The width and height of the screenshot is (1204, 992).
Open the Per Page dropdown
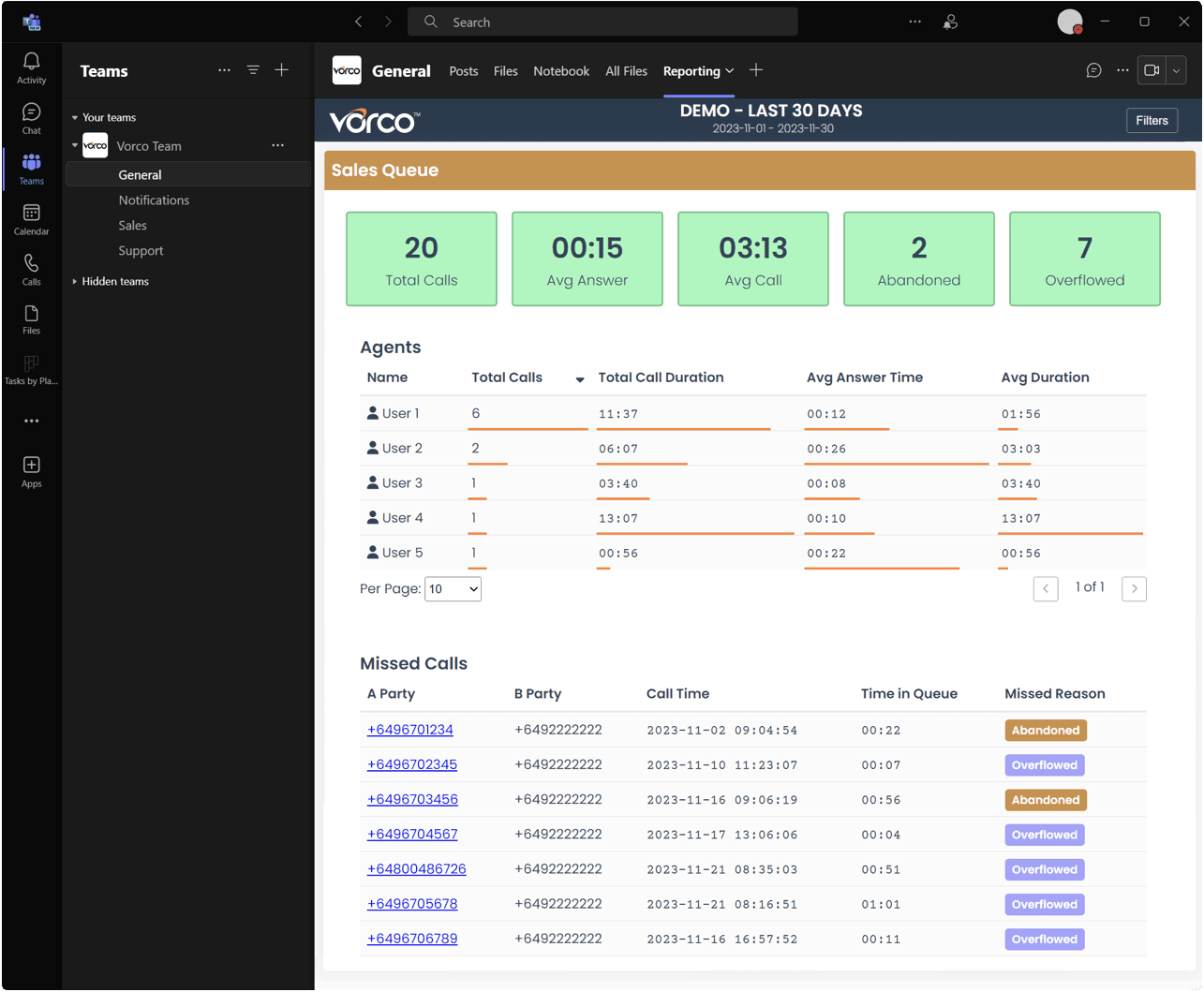tap(453, 588)
